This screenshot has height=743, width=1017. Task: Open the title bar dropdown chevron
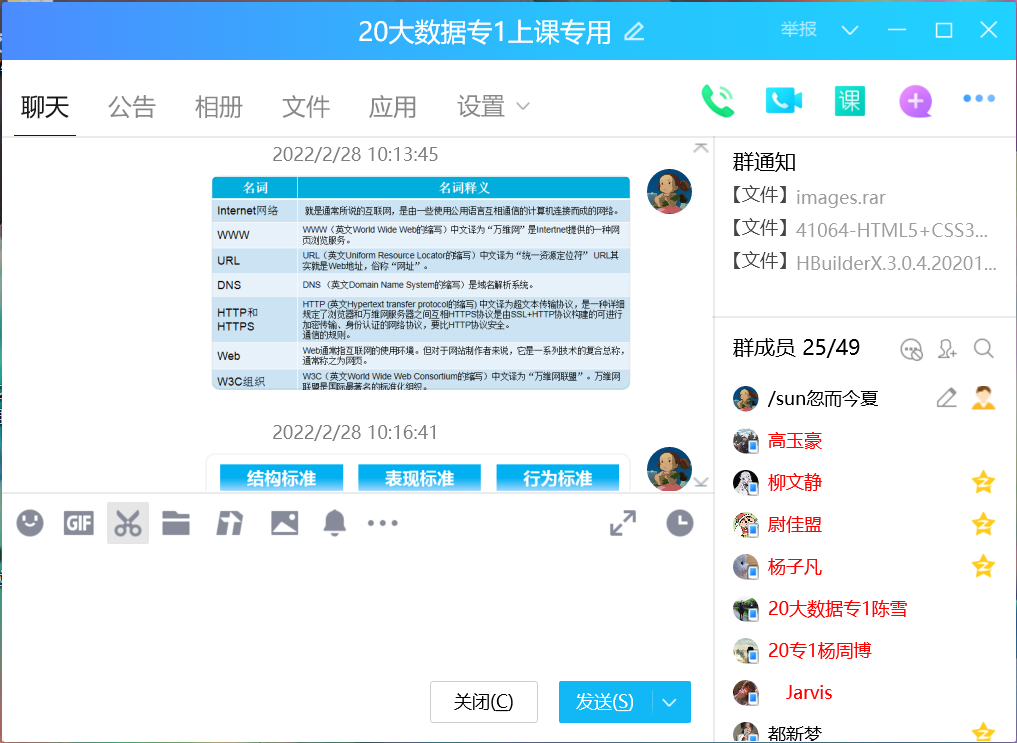pos(850,30)
